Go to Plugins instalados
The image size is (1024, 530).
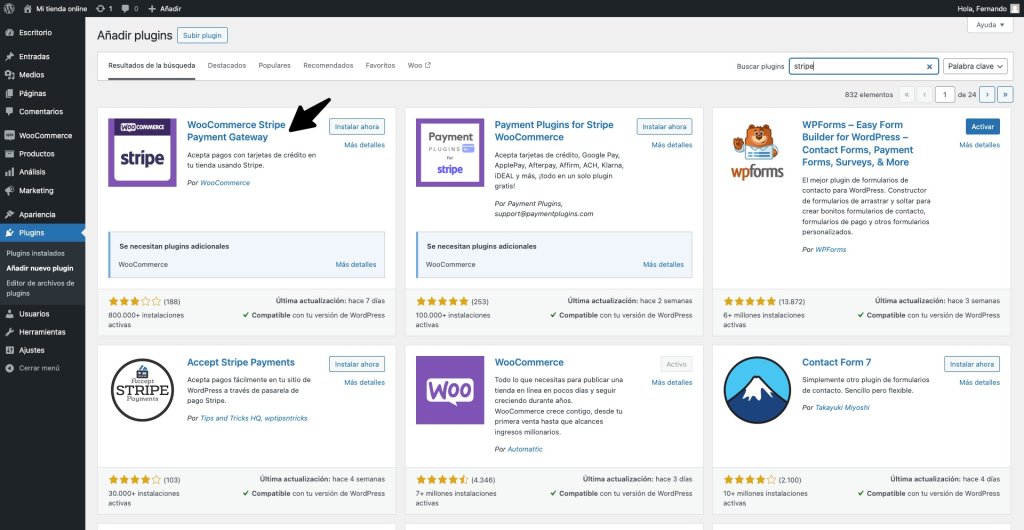(35, 253)
